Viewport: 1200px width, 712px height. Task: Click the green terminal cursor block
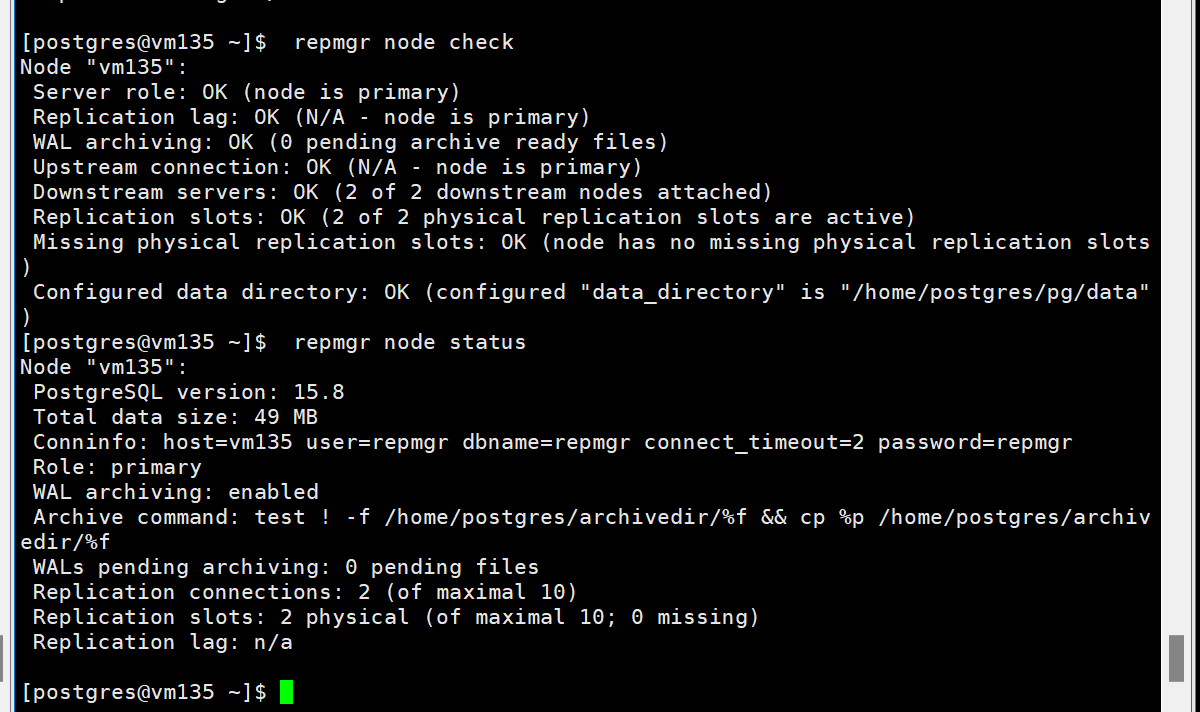(x=286, y=692)
